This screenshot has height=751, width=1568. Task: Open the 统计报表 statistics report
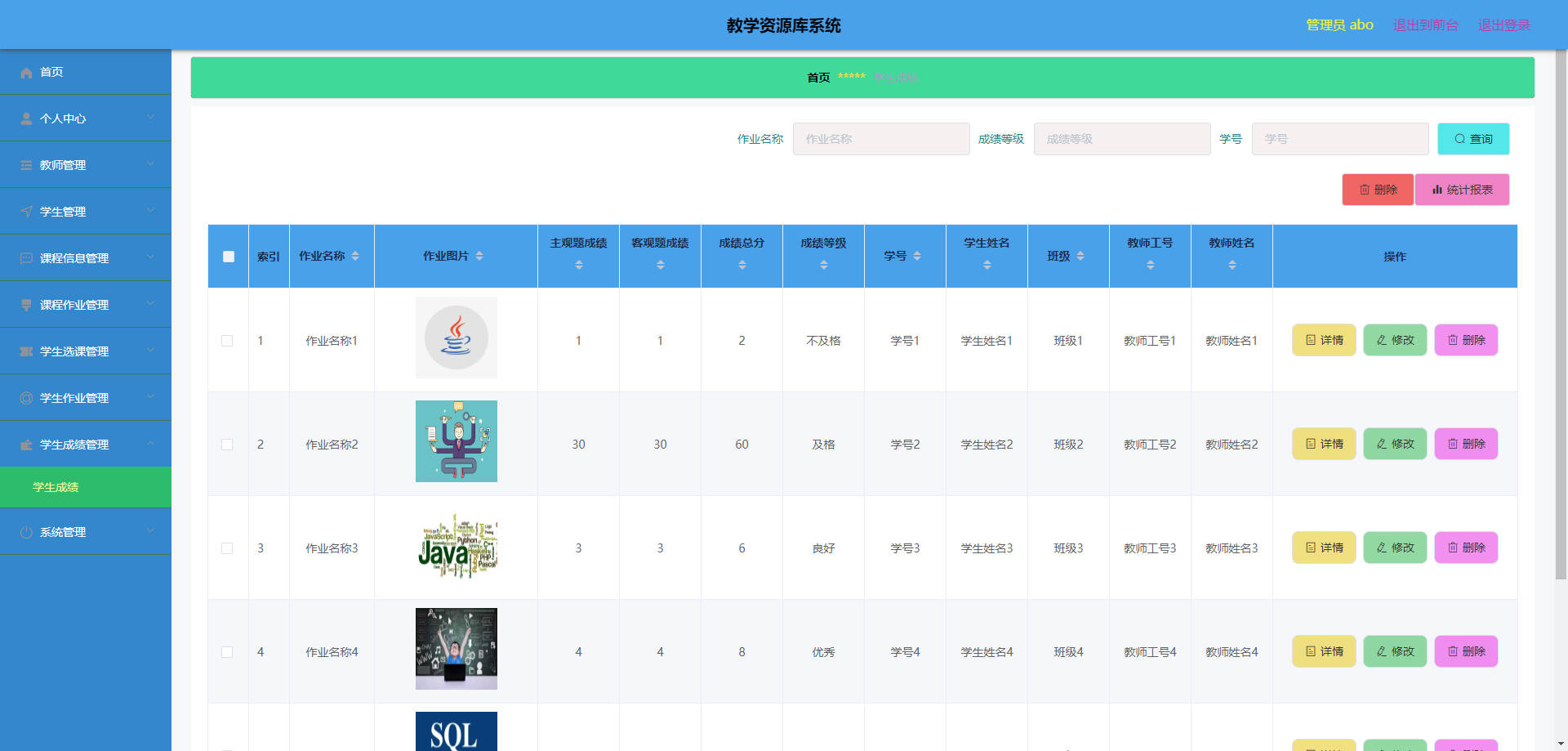(x=1462, y=190)
